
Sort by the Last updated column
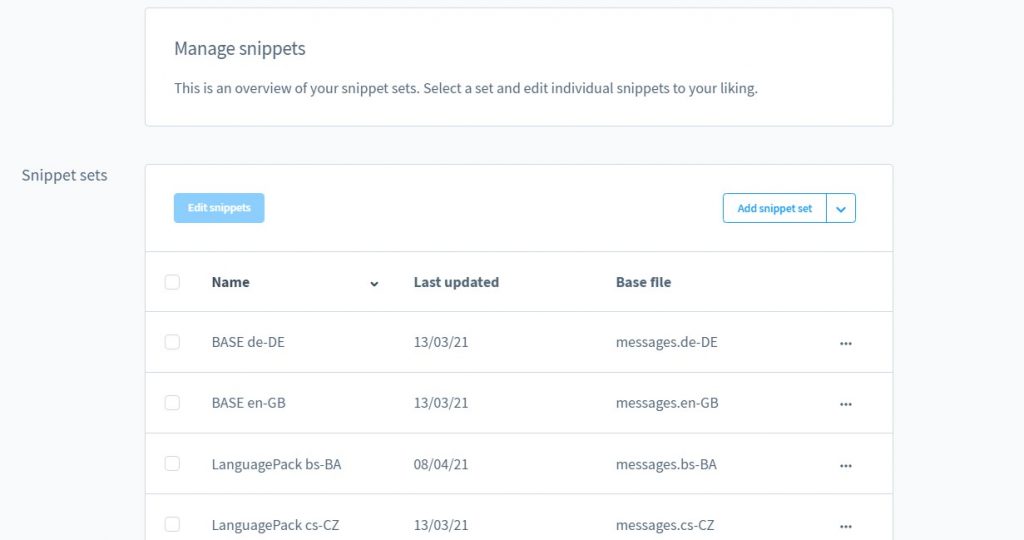456,282
